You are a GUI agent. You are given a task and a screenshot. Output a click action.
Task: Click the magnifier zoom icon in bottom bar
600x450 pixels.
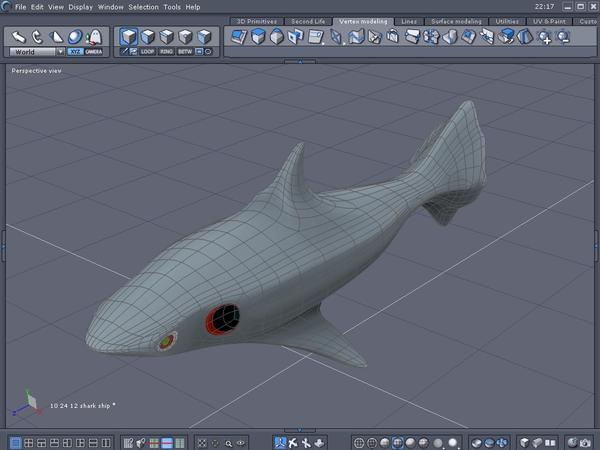pos(228,443)
